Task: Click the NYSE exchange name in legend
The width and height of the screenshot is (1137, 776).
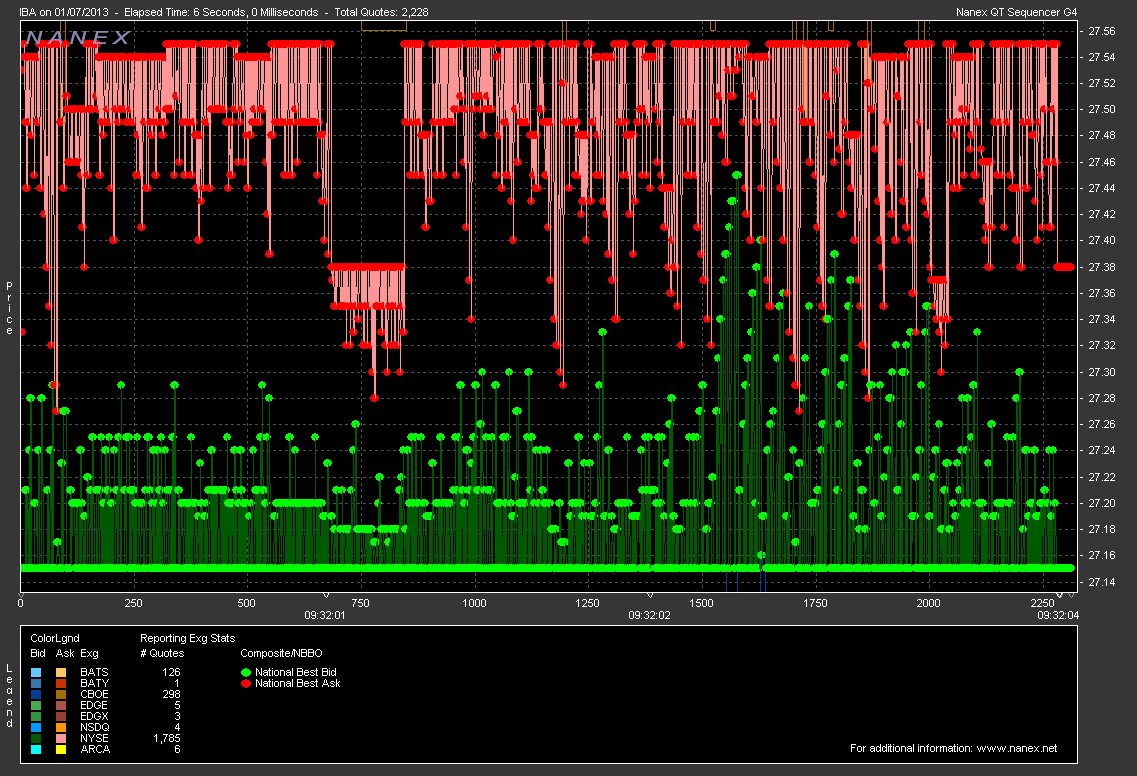Action: click(94, 738)
